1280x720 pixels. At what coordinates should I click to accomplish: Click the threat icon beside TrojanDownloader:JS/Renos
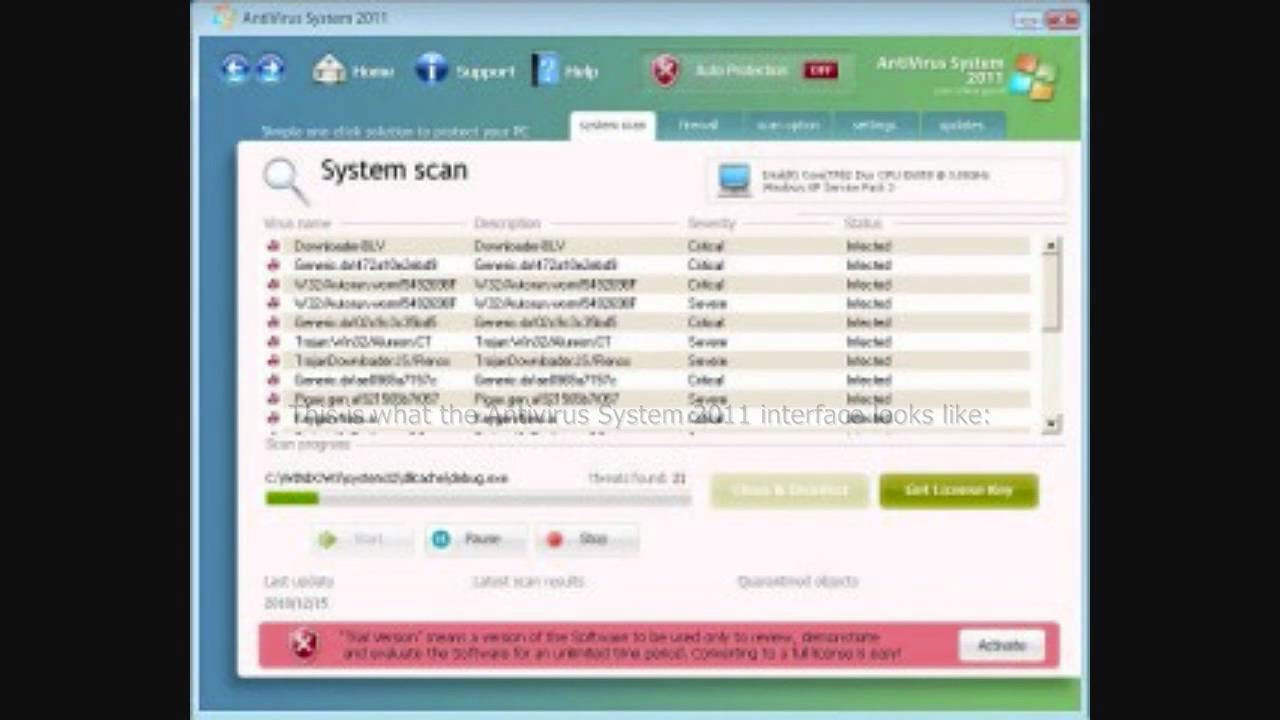tap(273, 361)
